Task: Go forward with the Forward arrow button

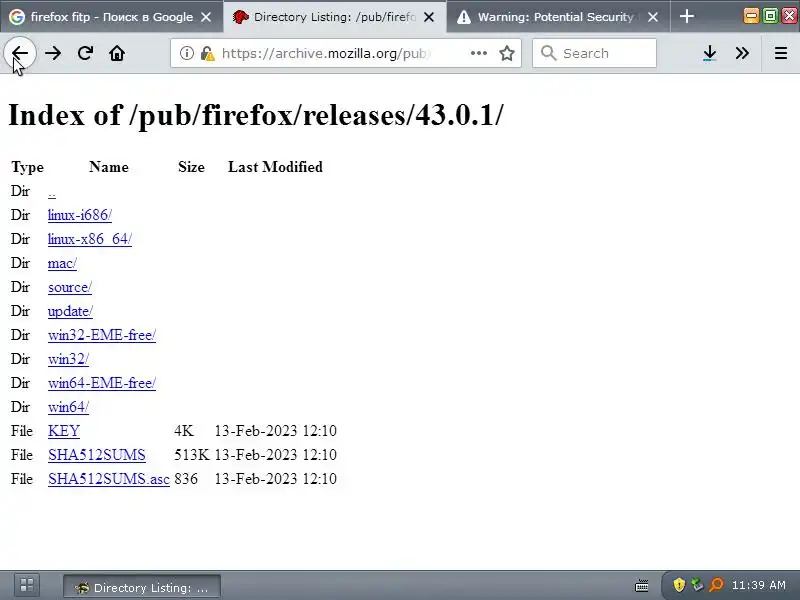Action: pos(53,53)
